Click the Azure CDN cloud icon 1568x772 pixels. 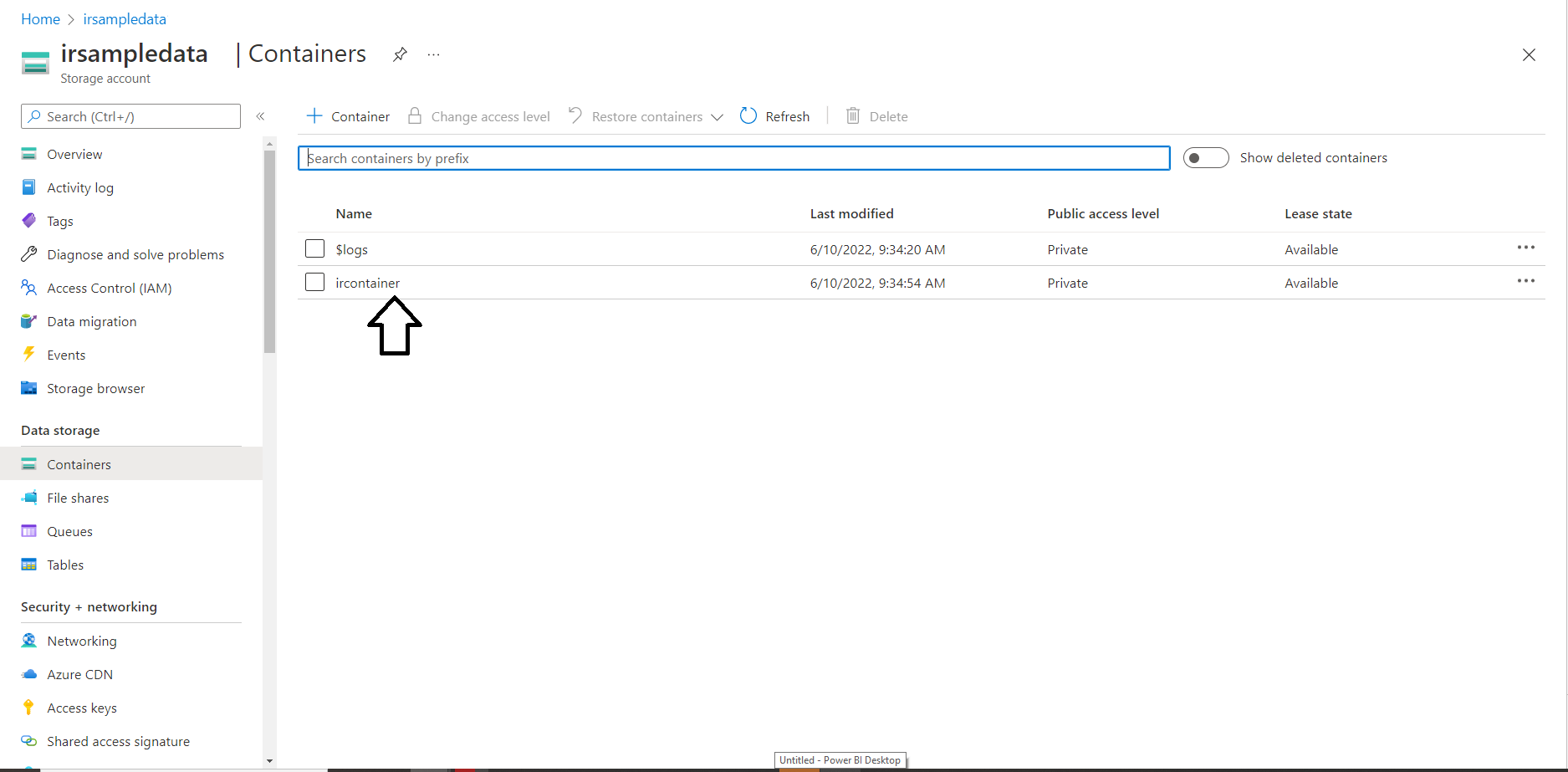coord(29,674)
